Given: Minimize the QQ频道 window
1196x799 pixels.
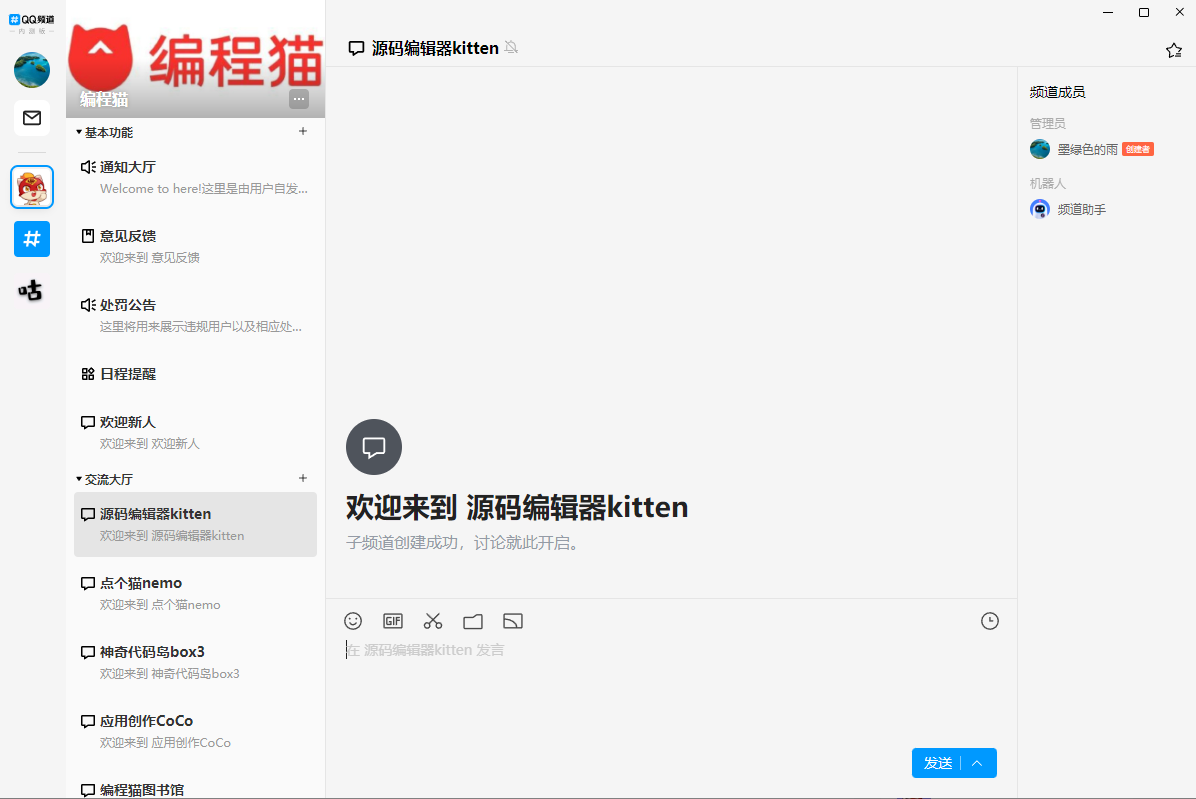Looking at the screenshot, I should pyautogui.click(x=1108, y=12).
